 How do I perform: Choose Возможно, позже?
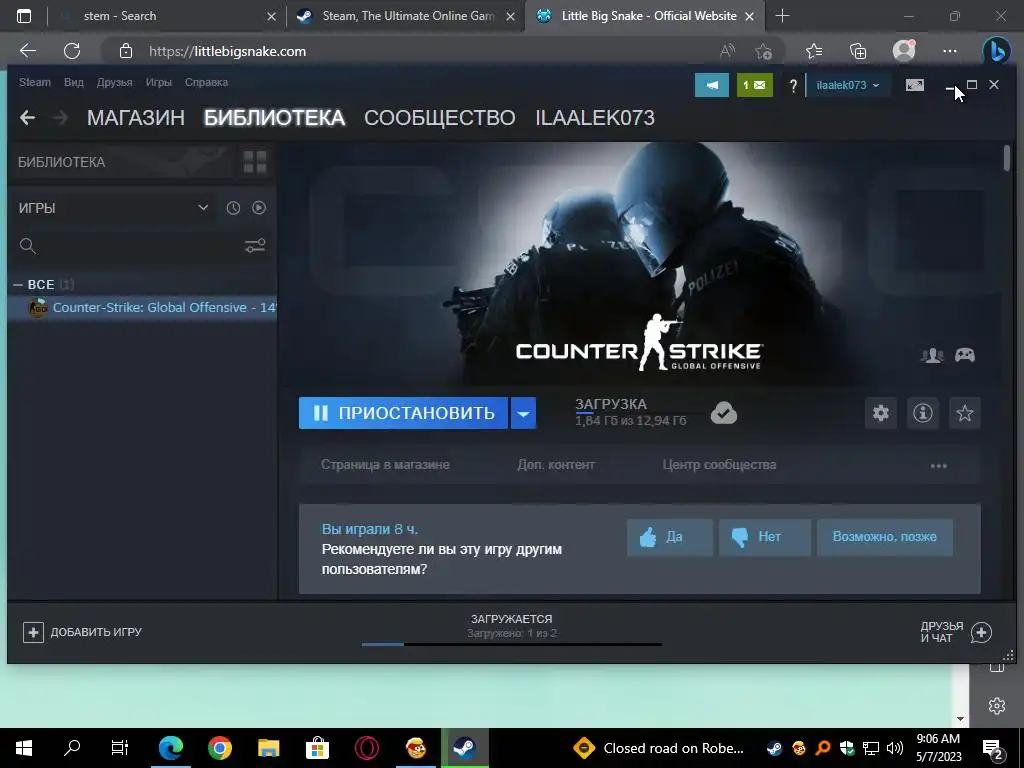click(884, 537)
